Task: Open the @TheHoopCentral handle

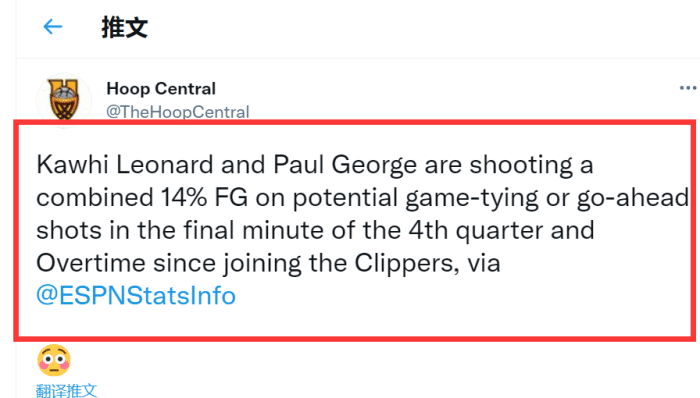Action: click(178, 112)
